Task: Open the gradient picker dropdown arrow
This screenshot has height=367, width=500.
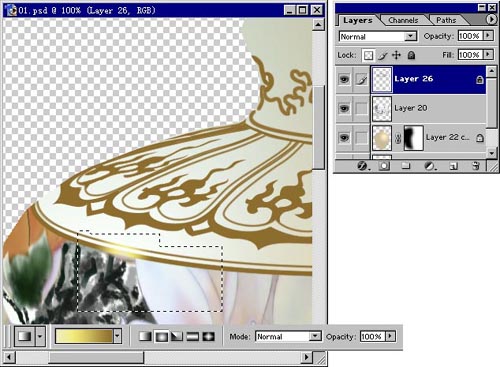Action: (117, 336)
